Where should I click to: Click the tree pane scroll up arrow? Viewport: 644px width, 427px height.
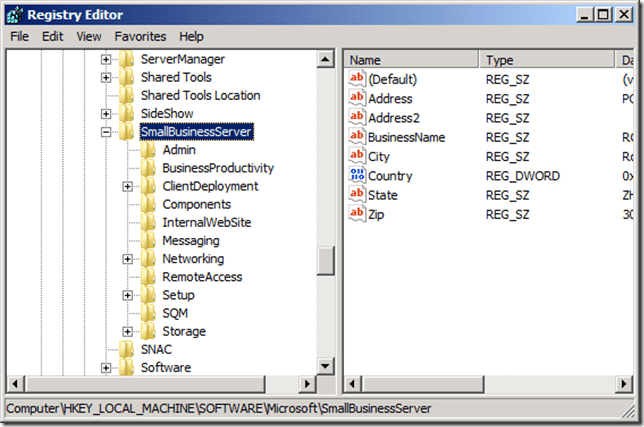[325, 60]
